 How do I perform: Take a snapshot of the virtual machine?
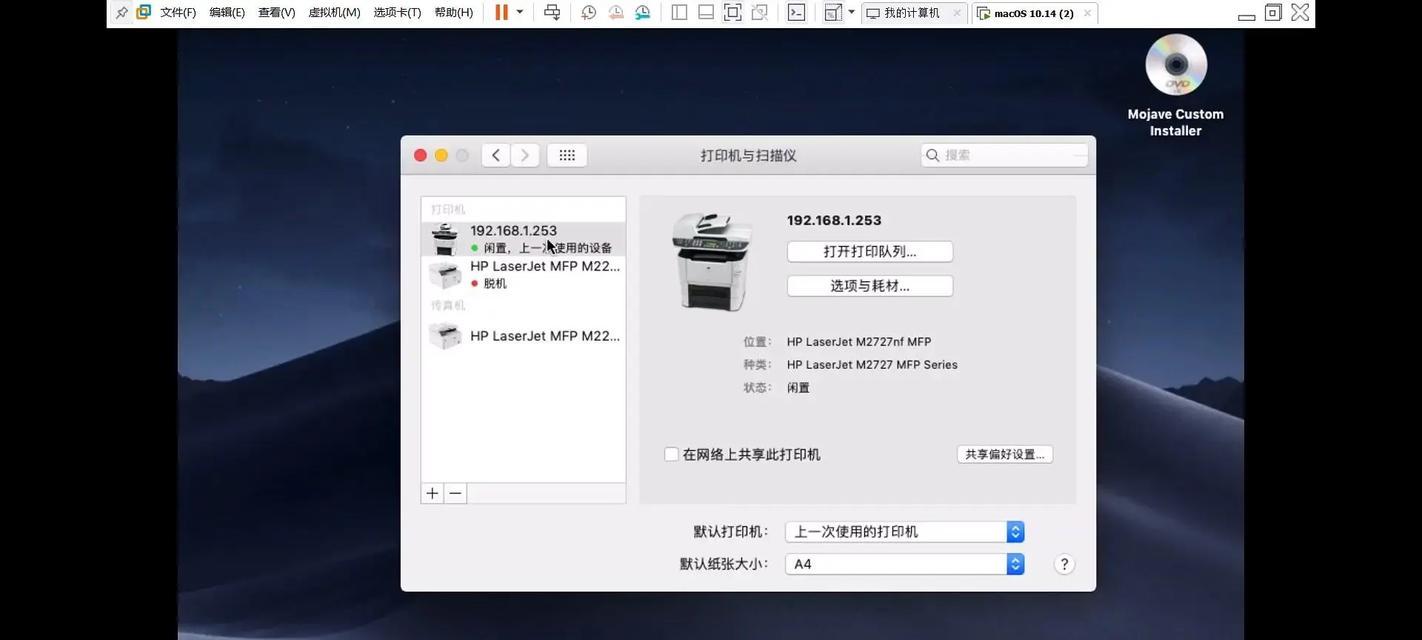(589, 12)
